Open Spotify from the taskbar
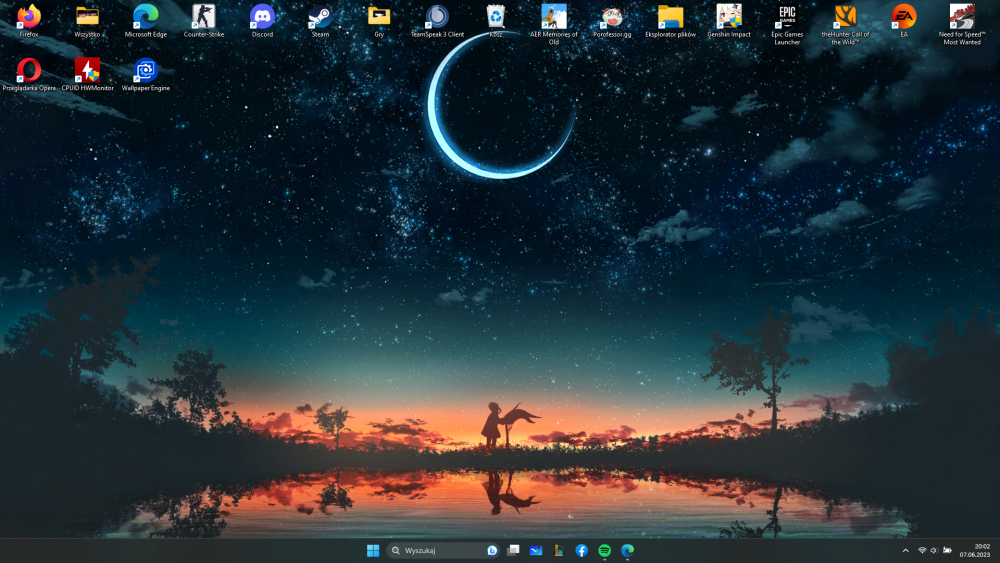 click(605, 550)
